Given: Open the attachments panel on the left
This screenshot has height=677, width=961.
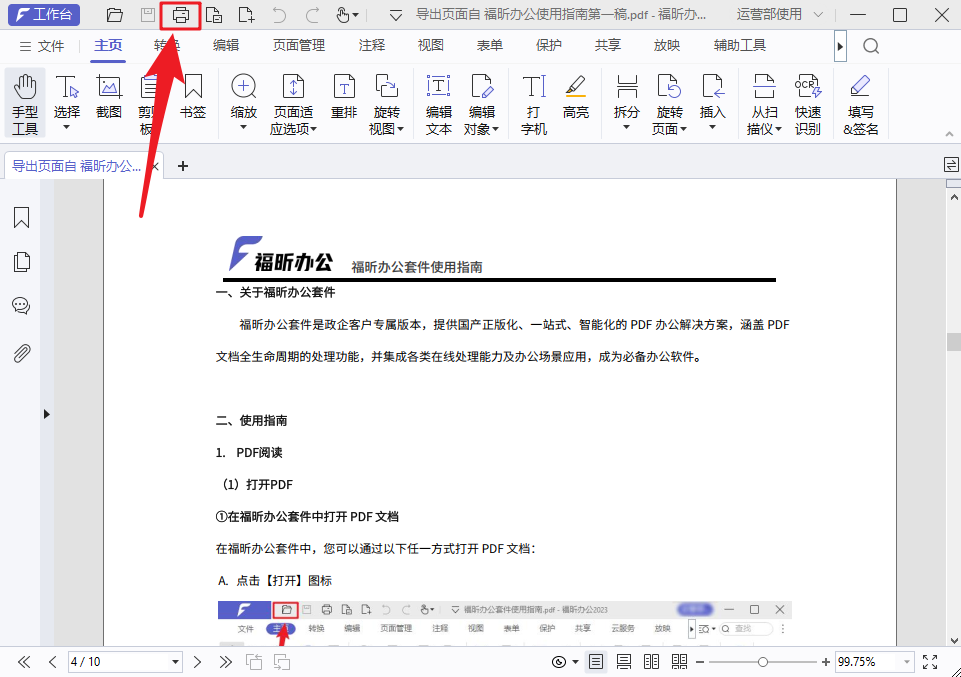Looking at the screenshot, I should [21, 352].
